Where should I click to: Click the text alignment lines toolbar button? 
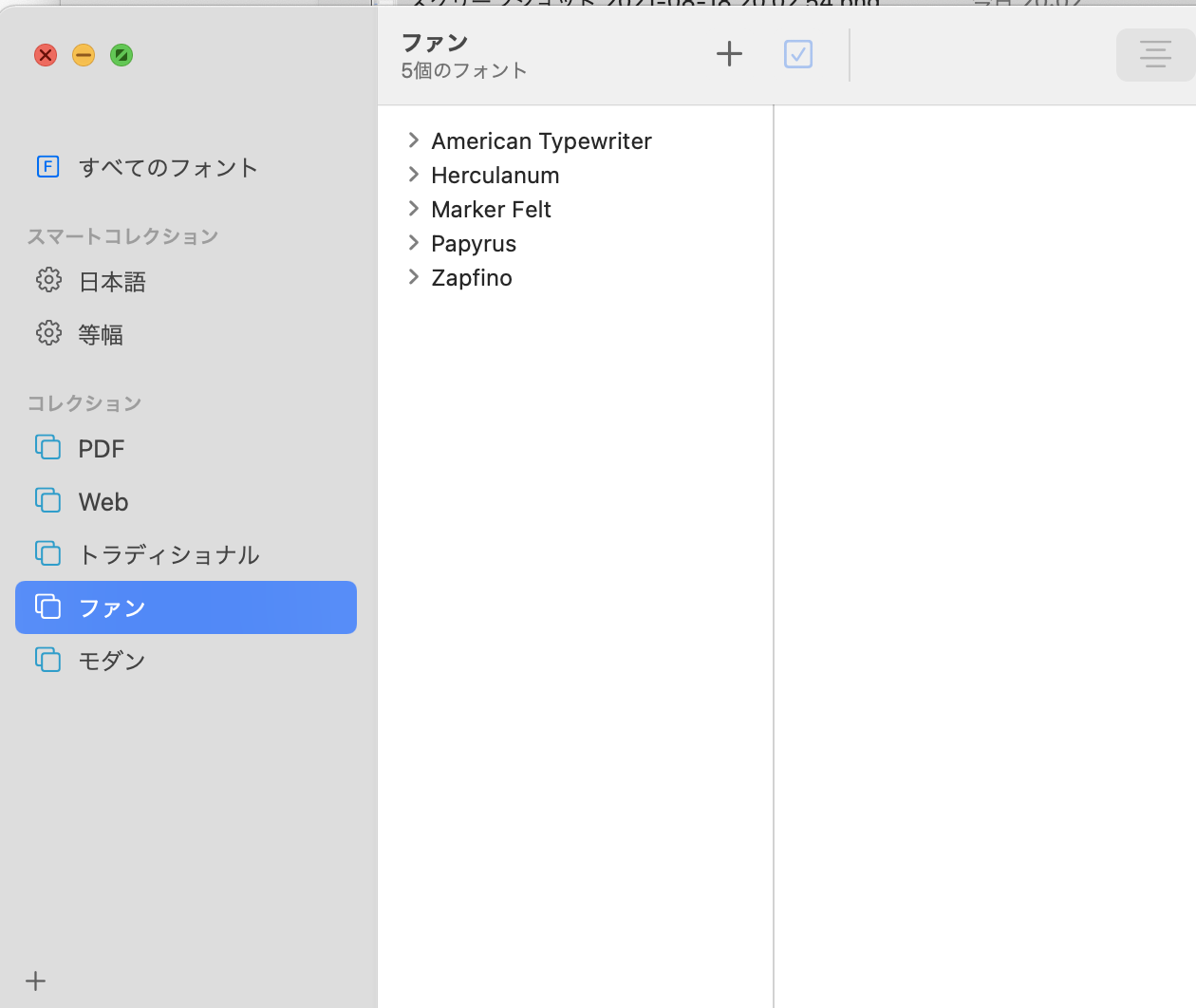click(1155, 54)
